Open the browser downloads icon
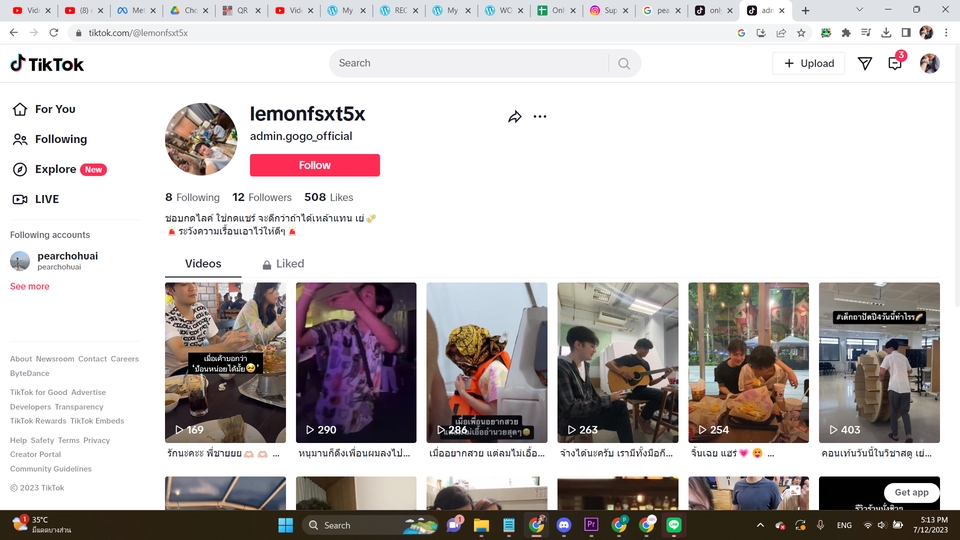 pyautogui.click(x=886, y=33)
